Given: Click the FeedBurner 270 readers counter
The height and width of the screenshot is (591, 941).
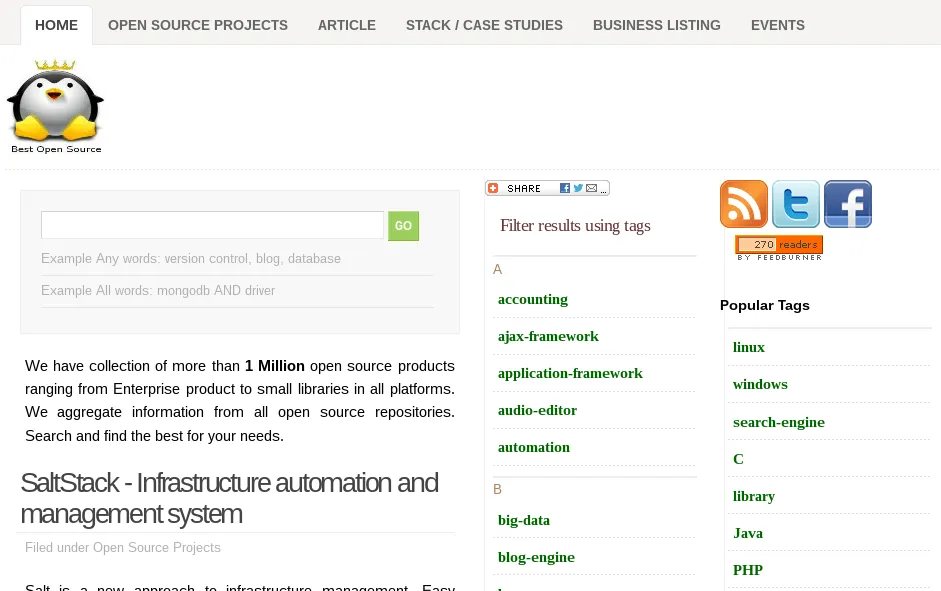Looking at the screenshot, I should pos(778,245).
